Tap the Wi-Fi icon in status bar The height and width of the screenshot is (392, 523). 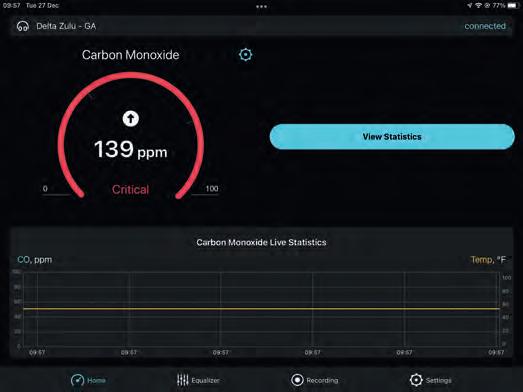pos(478,5)
